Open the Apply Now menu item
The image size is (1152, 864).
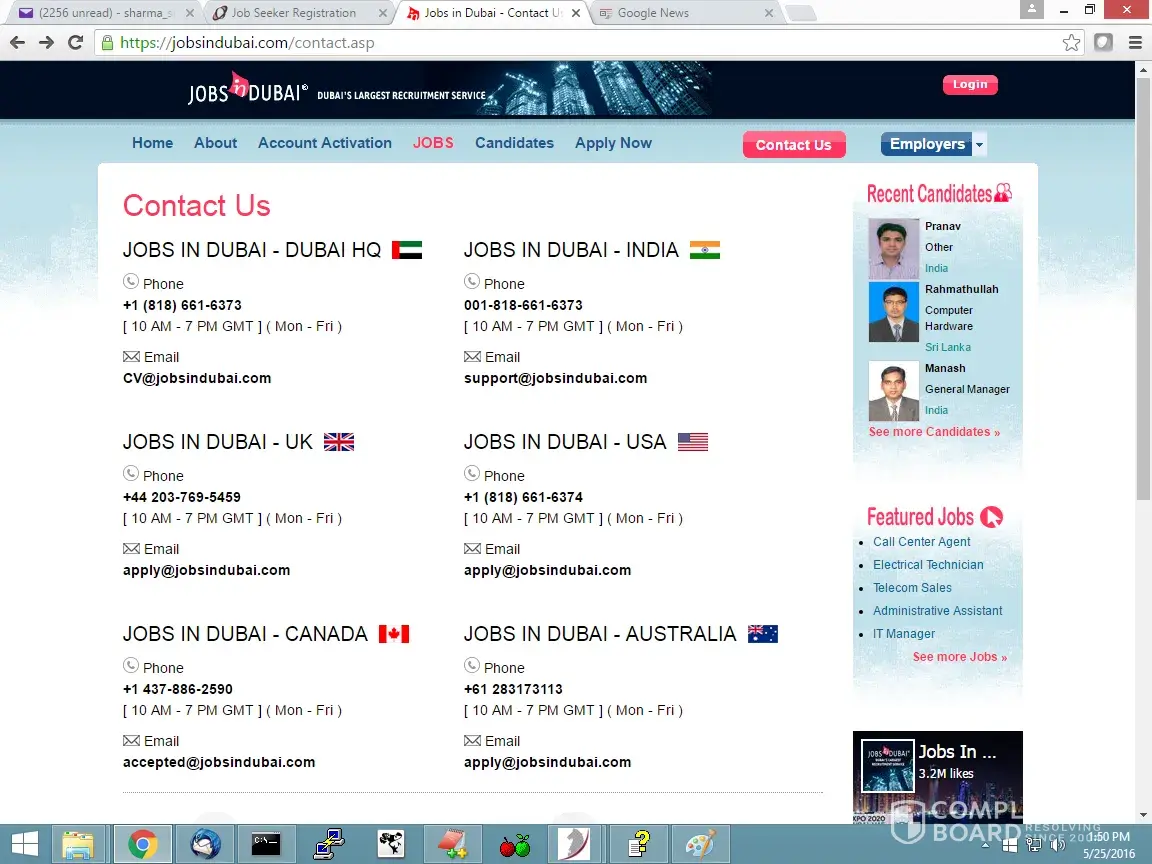click(613, 143)
